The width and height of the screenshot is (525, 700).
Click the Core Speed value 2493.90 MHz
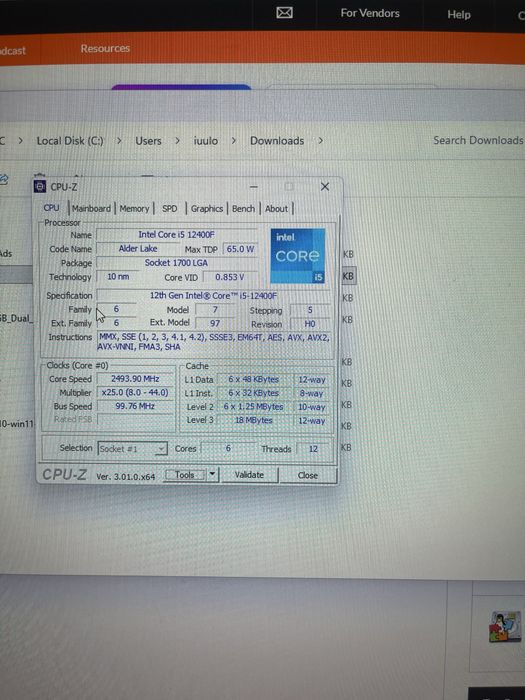135,379
